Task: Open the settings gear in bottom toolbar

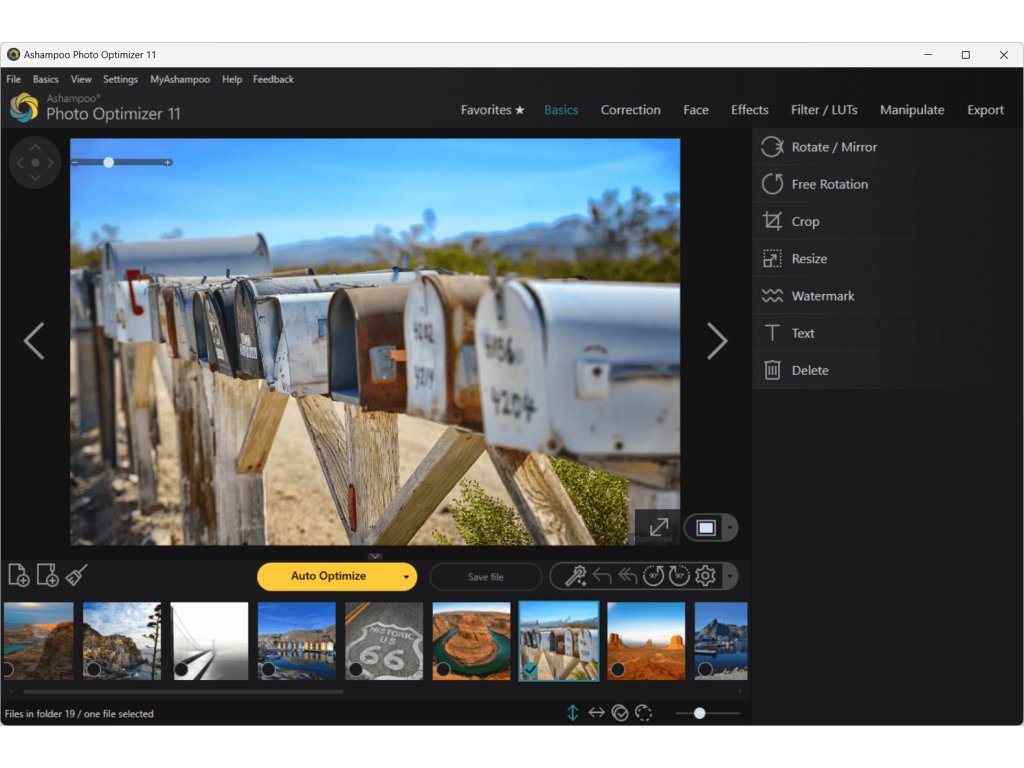Action: (x=705, y=576)
